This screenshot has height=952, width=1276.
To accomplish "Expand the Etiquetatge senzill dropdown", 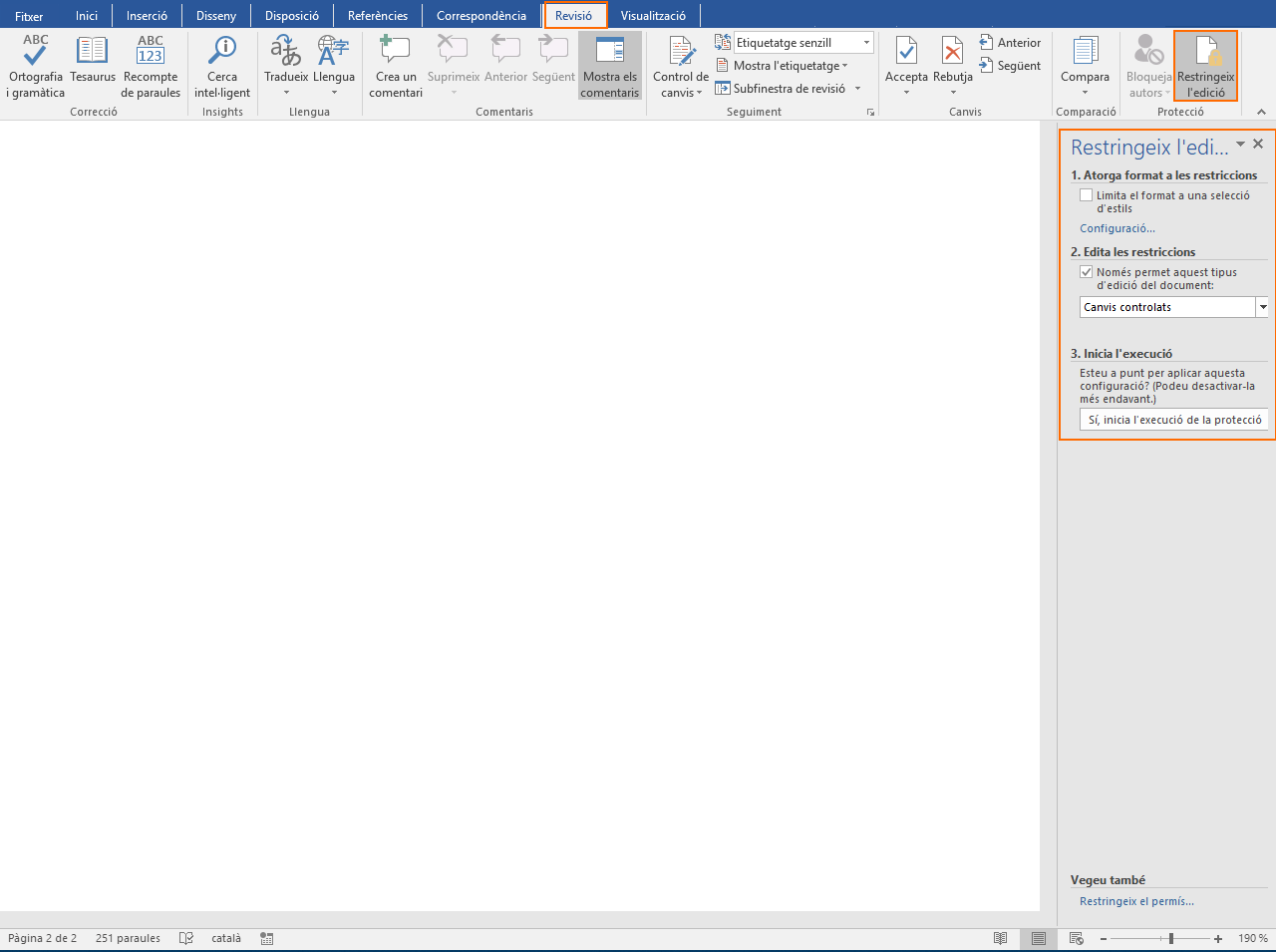I will pos(866,43).
